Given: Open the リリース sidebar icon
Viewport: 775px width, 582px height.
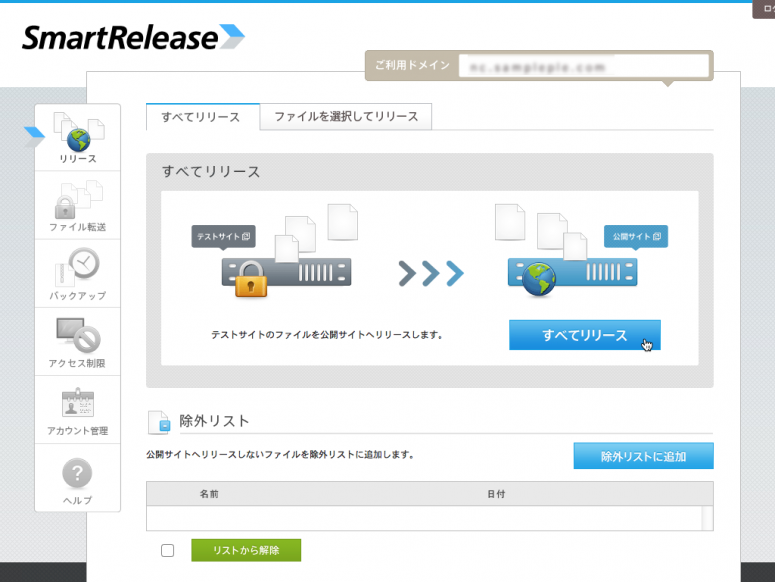Looking at the screenshot, I should point(77,137).
